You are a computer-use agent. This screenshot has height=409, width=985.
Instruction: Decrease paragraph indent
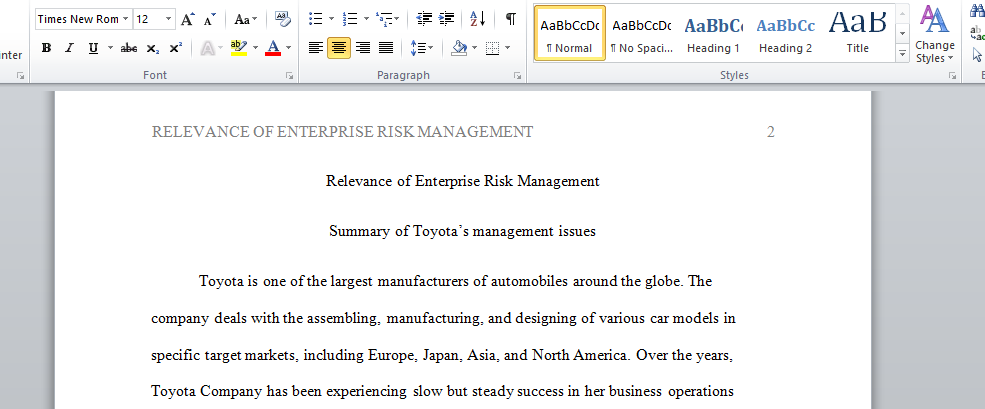[425, 19]
